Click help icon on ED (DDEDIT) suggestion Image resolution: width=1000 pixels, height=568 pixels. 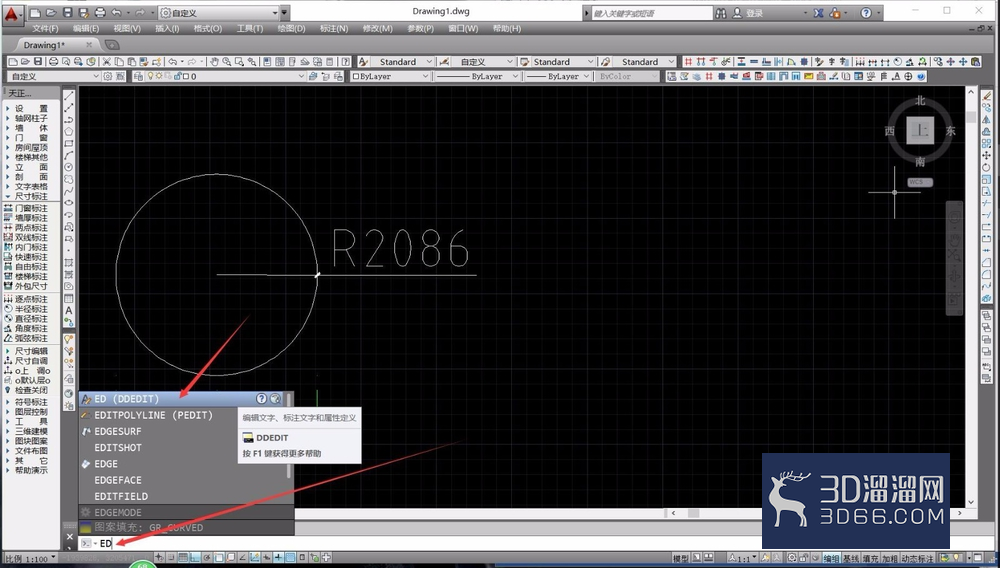point(261,398)
